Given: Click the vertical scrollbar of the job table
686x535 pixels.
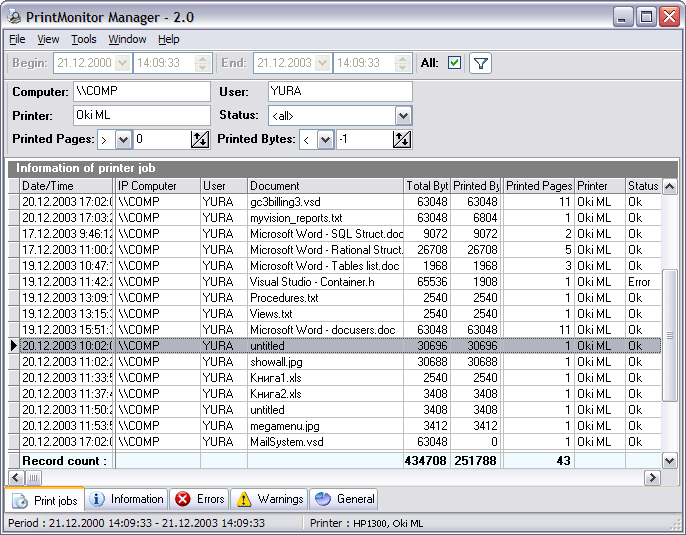Looking at the screenshot, I should [669, 330].
